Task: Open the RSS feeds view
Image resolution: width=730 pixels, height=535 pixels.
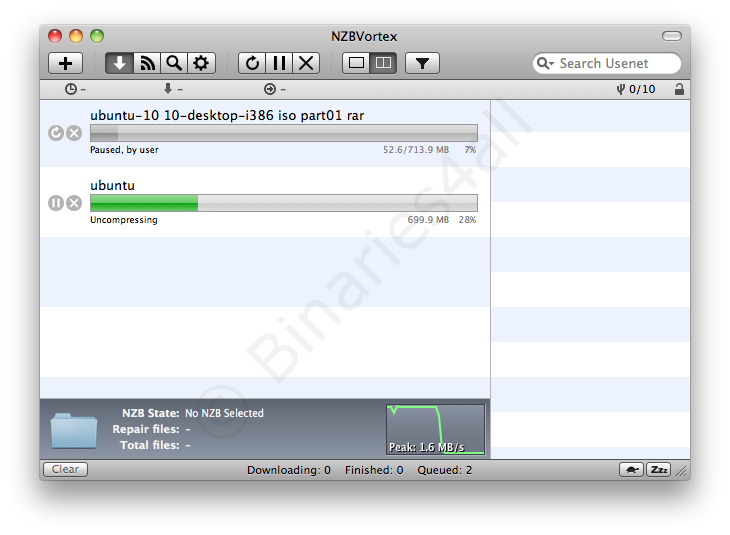Action: pyautogui.click(x=147, y=63)
